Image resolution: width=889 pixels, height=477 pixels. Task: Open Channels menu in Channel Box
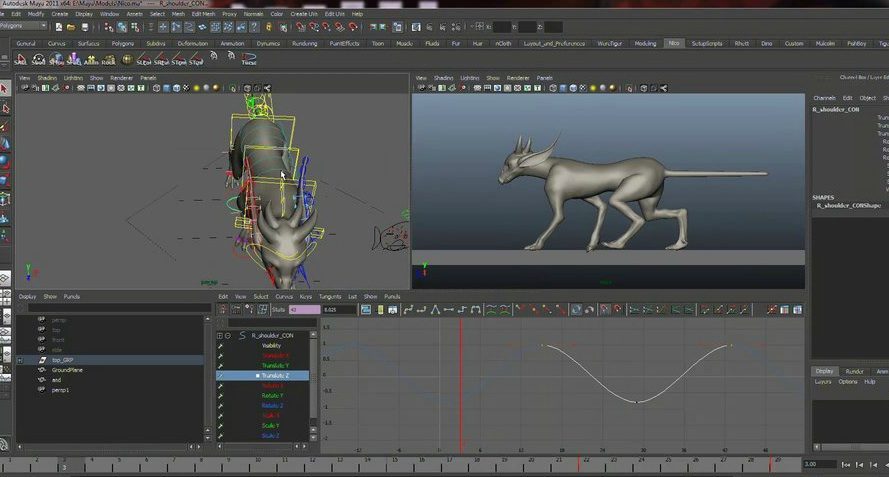(824, 98)
